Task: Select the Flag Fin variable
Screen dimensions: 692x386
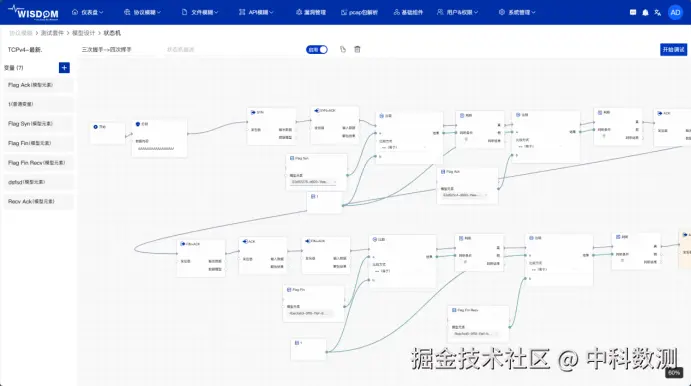Action: point(38,143)
